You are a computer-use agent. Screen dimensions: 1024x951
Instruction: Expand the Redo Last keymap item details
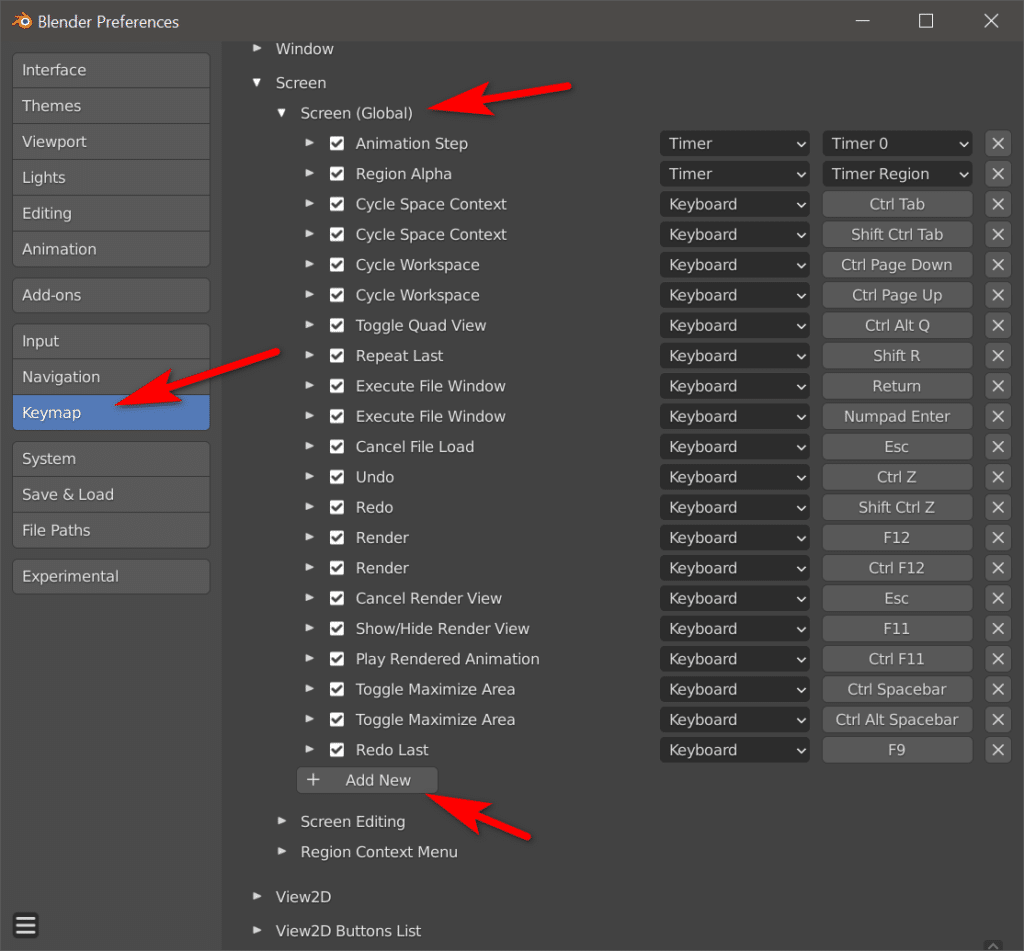tap(310, 749)
